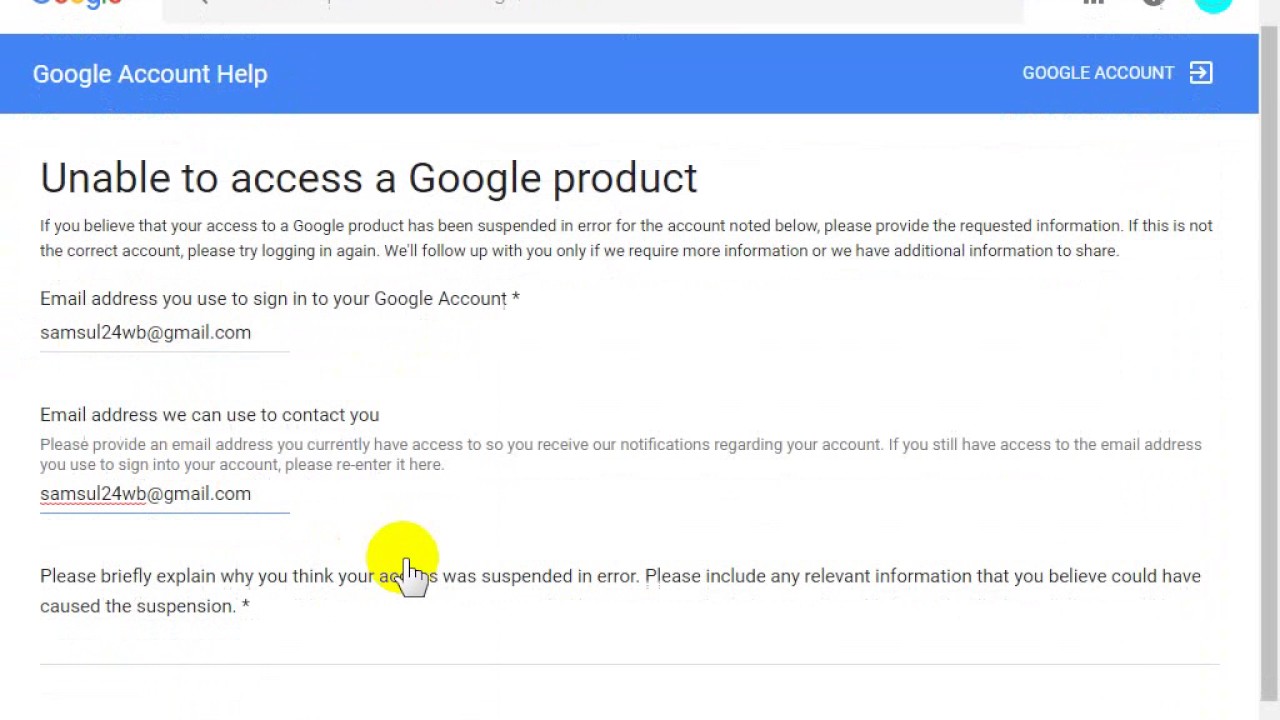This screenshot has height=720, width=1280.
Task: Click the intro paragraph about suspended access
Action: 626,238
